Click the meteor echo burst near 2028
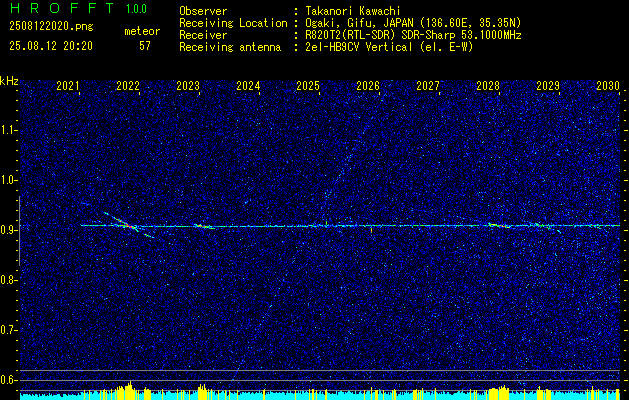 coord(499,225)
